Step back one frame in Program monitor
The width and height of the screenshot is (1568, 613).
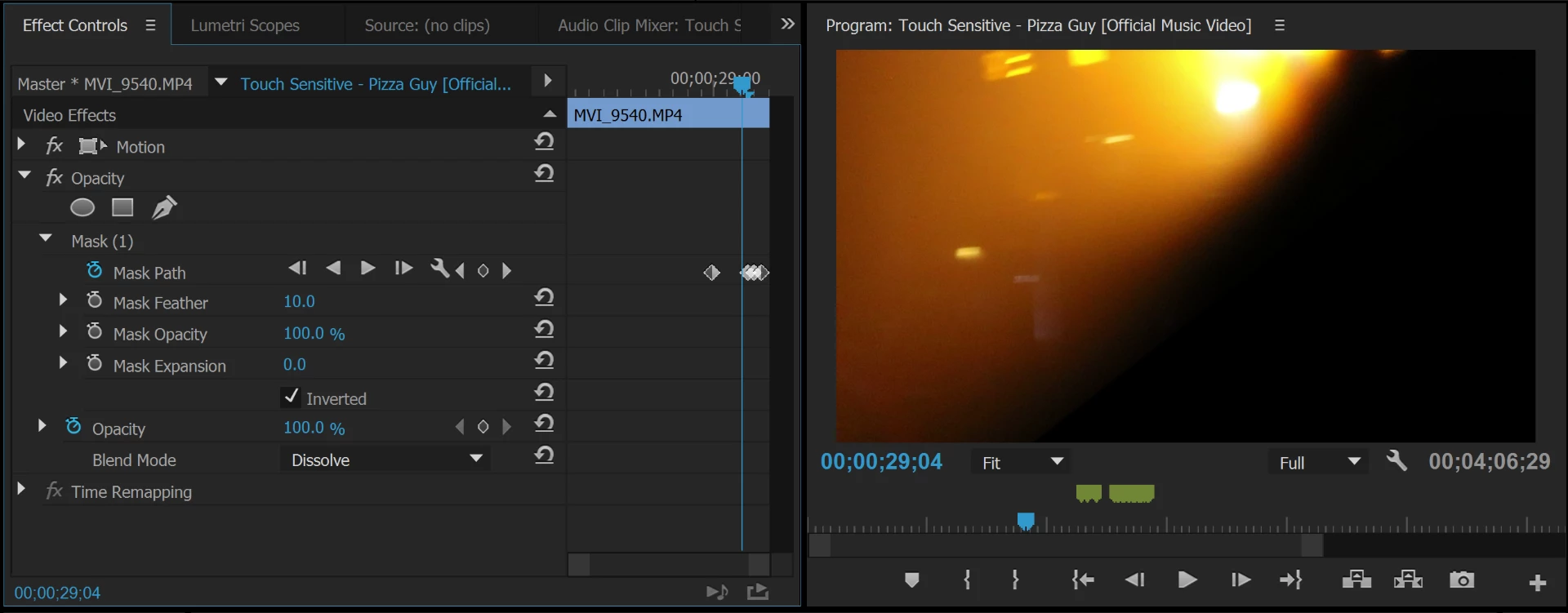tap(1134, 580)
